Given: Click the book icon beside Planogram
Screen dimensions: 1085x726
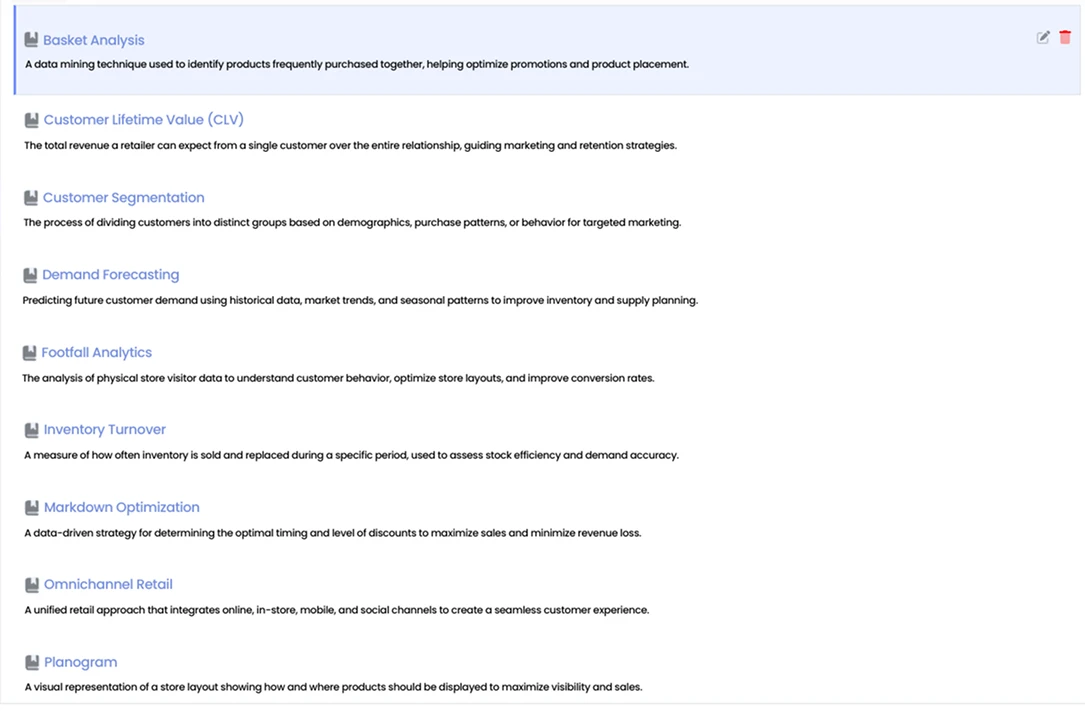Looking at the screenshot, I should point(31,663).
